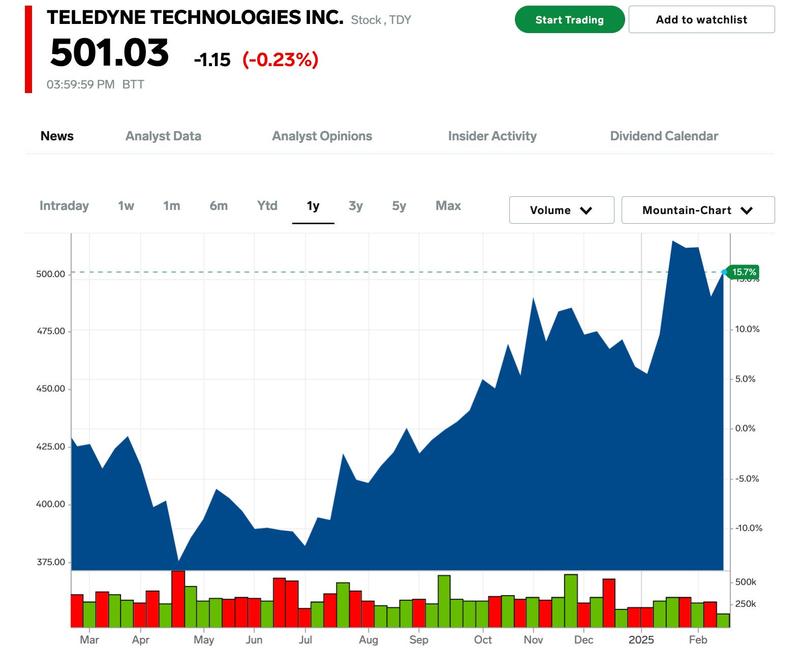Select the 1w time range

(126, 206)
